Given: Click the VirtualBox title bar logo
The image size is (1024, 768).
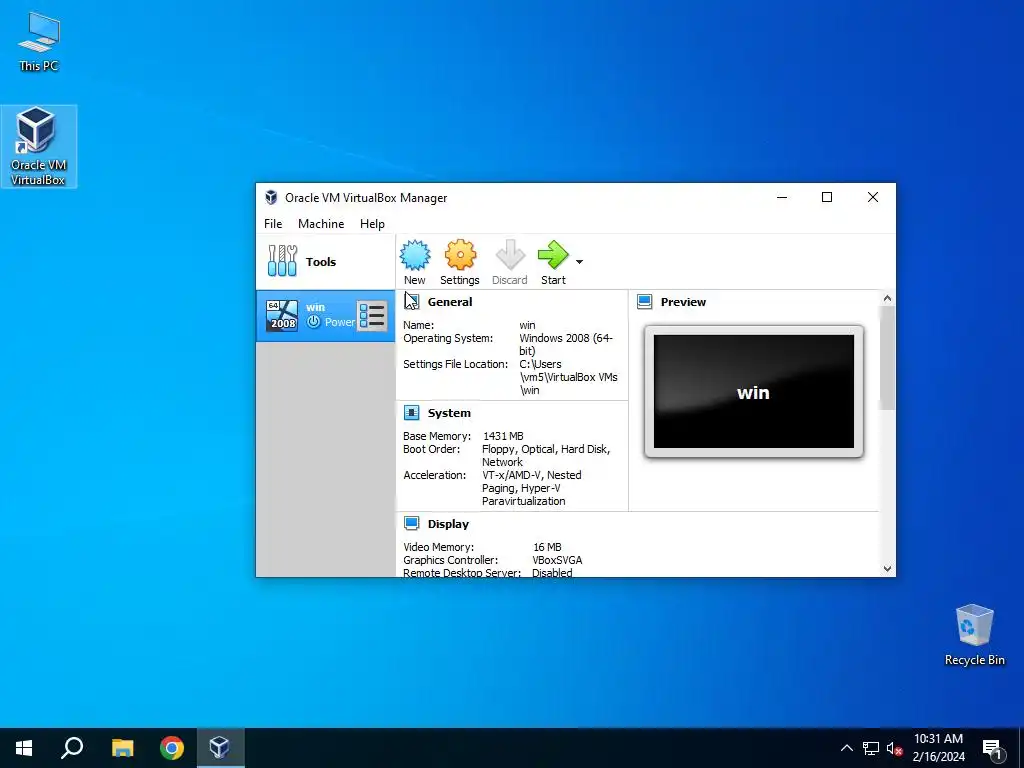Looking at the screenshot, I should (x=271, y=197).
